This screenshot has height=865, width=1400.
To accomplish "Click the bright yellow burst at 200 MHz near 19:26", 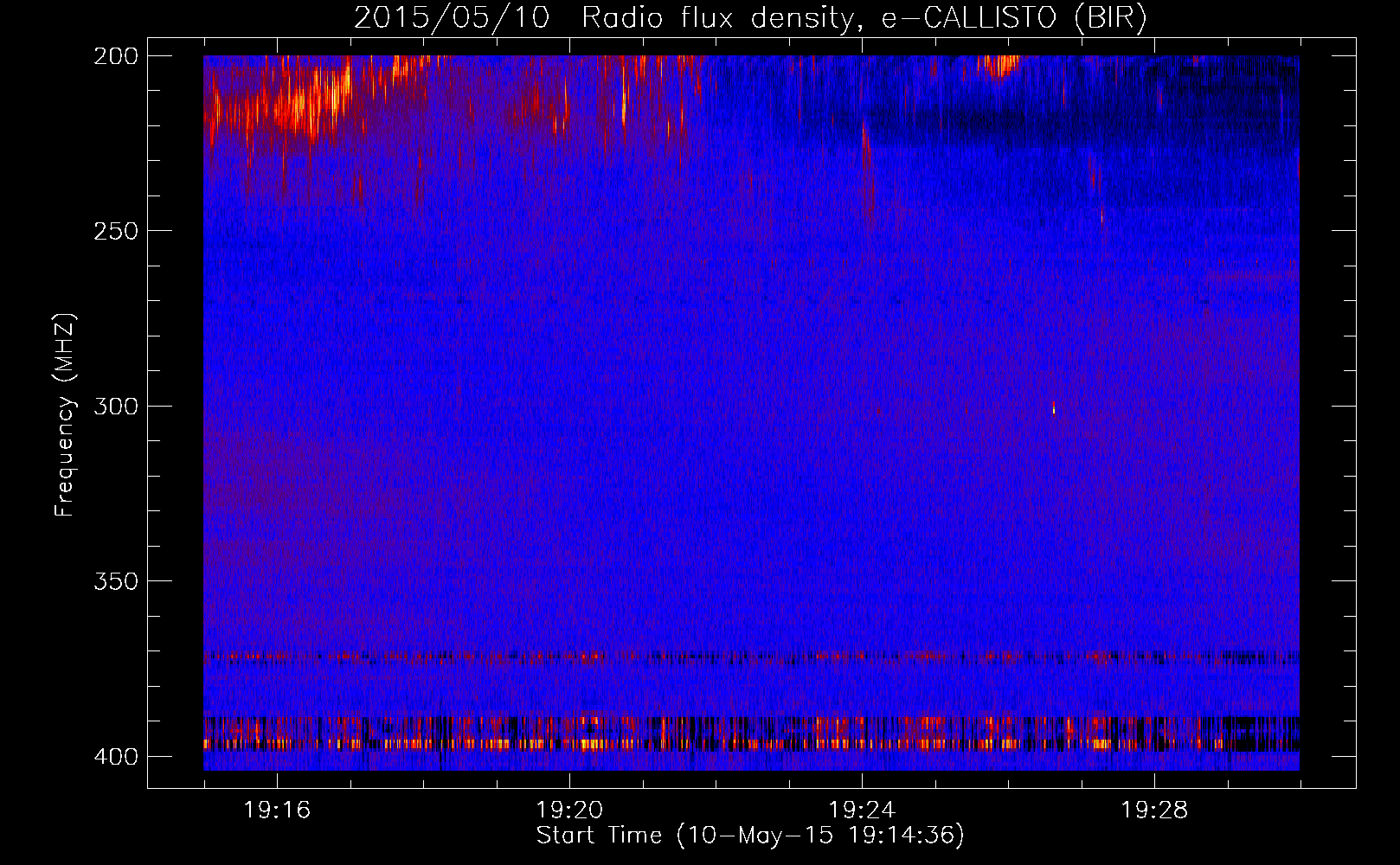I will (x=1000, y=66).
